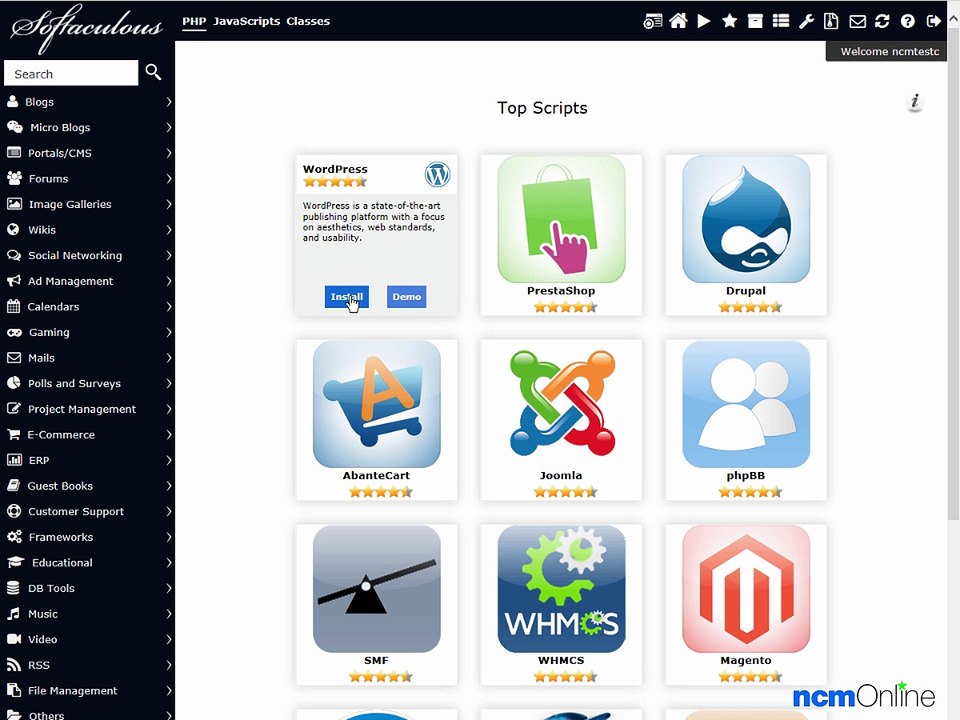Switch to the JavaScripts tab
This screenshot has width=960, height=720.
pos(246,21)
